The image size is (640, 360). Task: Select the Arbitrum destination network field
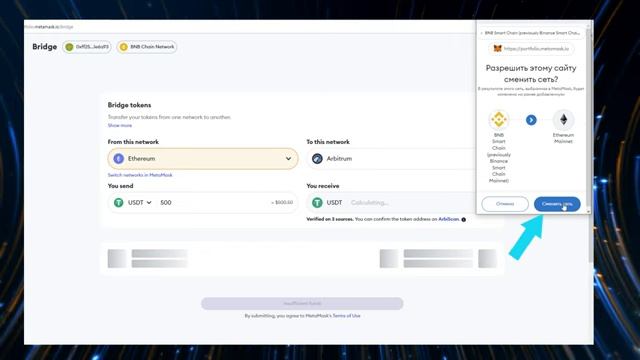coord(391,158)
